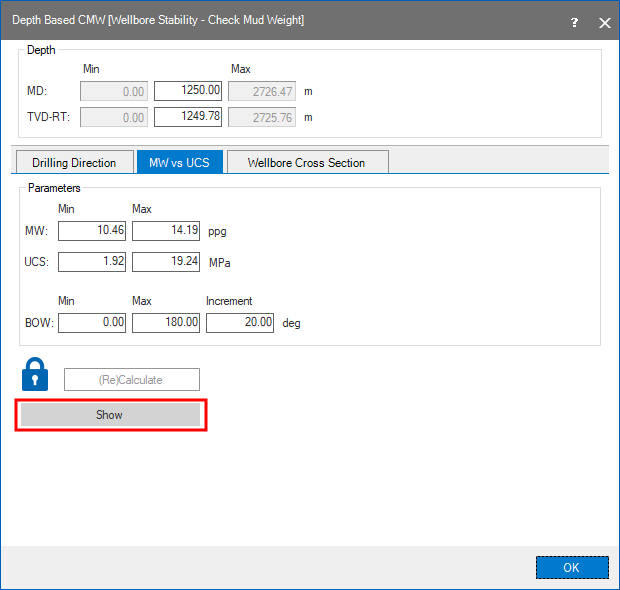Screen dimensions: 620x590
Task: Focus the MW Max field showing 14.19
Action: [166, 232]
